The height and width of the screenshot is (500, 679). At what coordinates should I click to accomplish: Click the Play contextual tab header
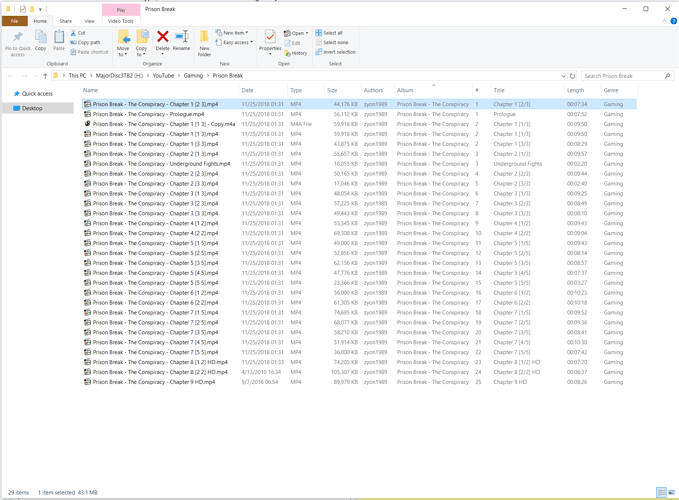[121, 10]
